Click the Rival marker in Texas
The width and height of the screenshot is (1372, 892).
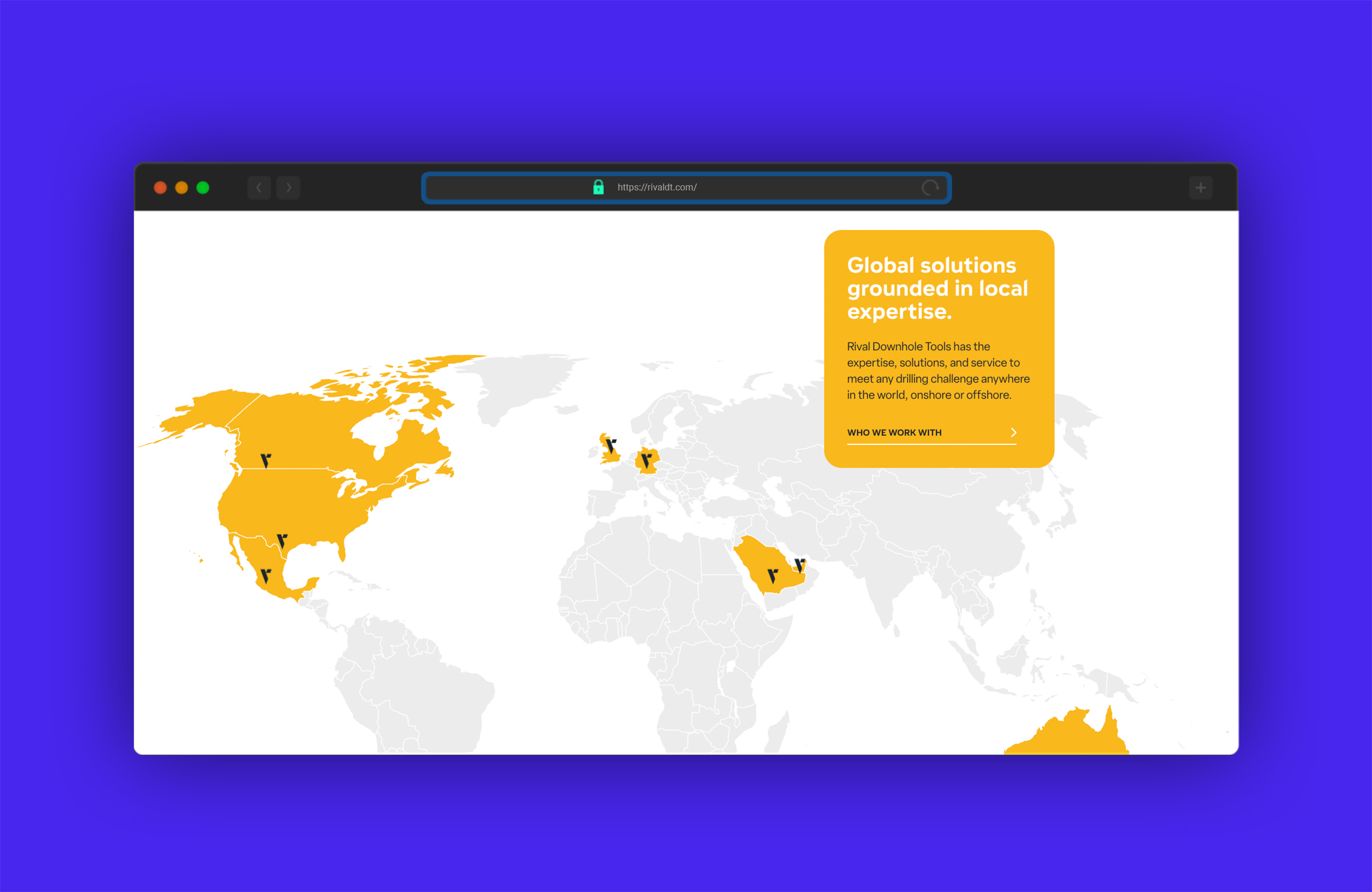282,540
